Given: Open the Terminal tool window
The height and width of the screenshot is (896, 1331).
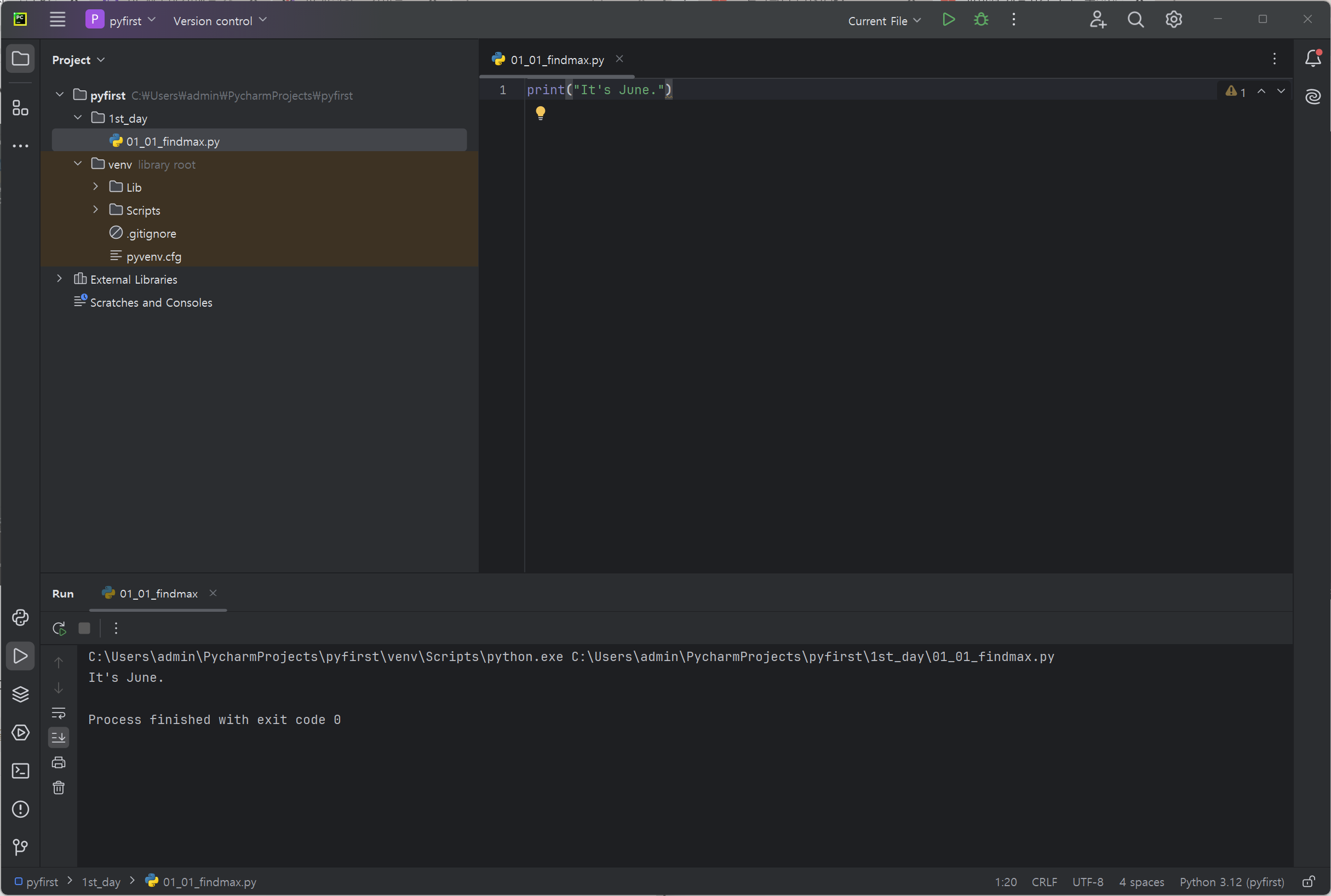Looking at the screenshot, I should tap(21, 771).
